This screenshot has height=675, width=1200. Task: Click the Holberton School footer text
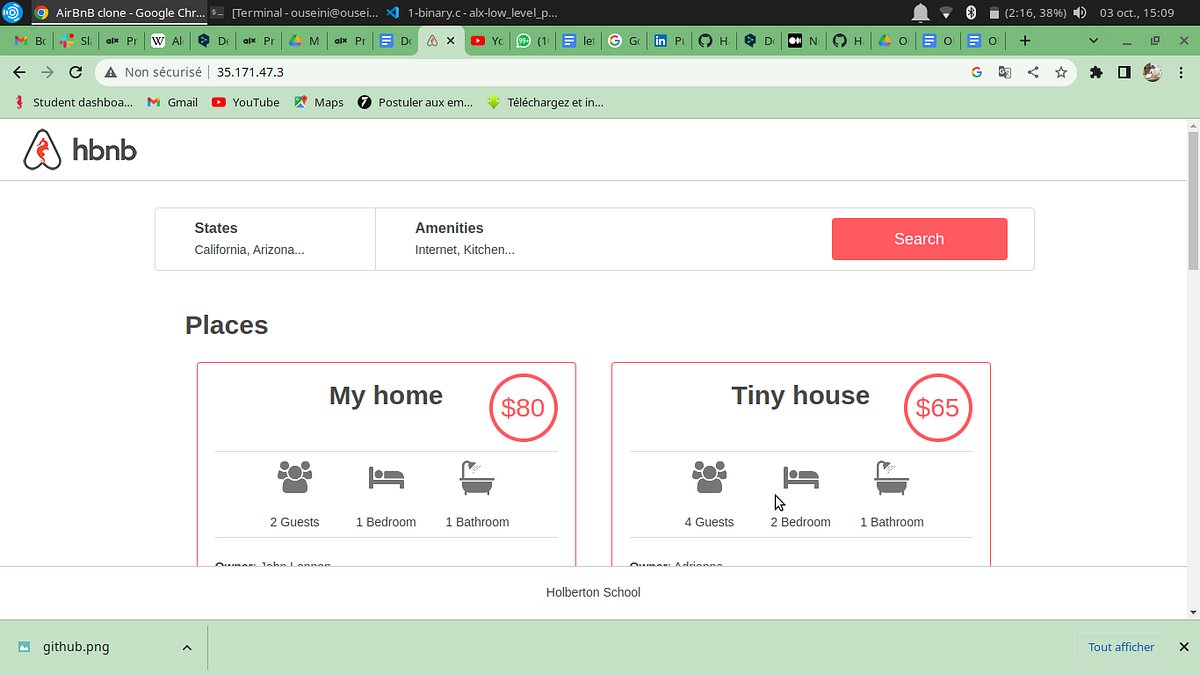[593, 592]
